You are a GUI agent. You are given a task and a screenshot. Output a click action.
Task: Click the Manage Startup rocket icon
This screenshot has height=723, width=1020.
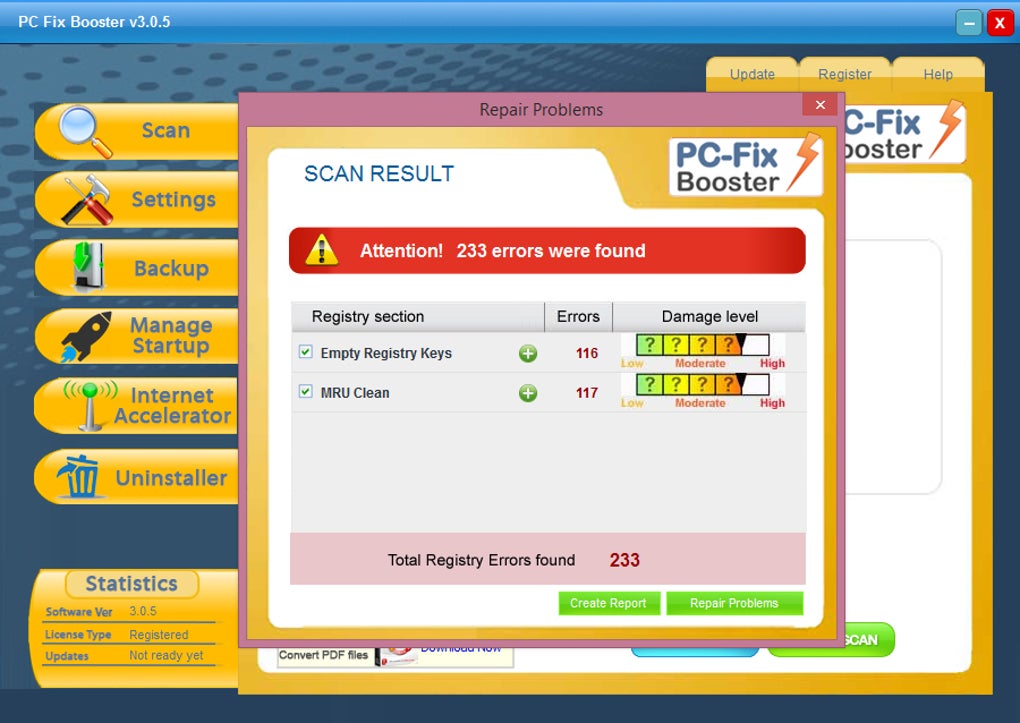tap(86, 336)
